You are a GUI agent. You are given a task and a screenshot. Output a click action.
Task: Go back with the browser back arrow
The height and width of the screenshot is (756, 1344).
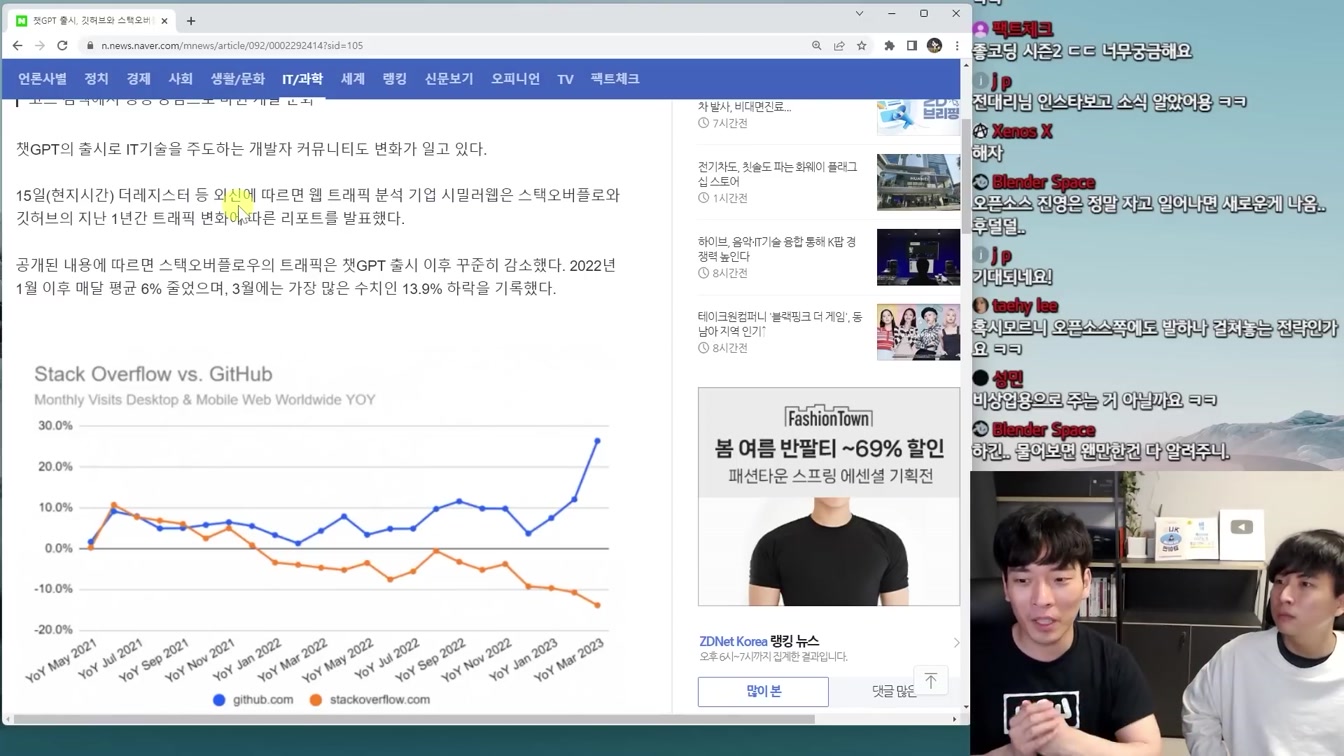coord(17,46)
